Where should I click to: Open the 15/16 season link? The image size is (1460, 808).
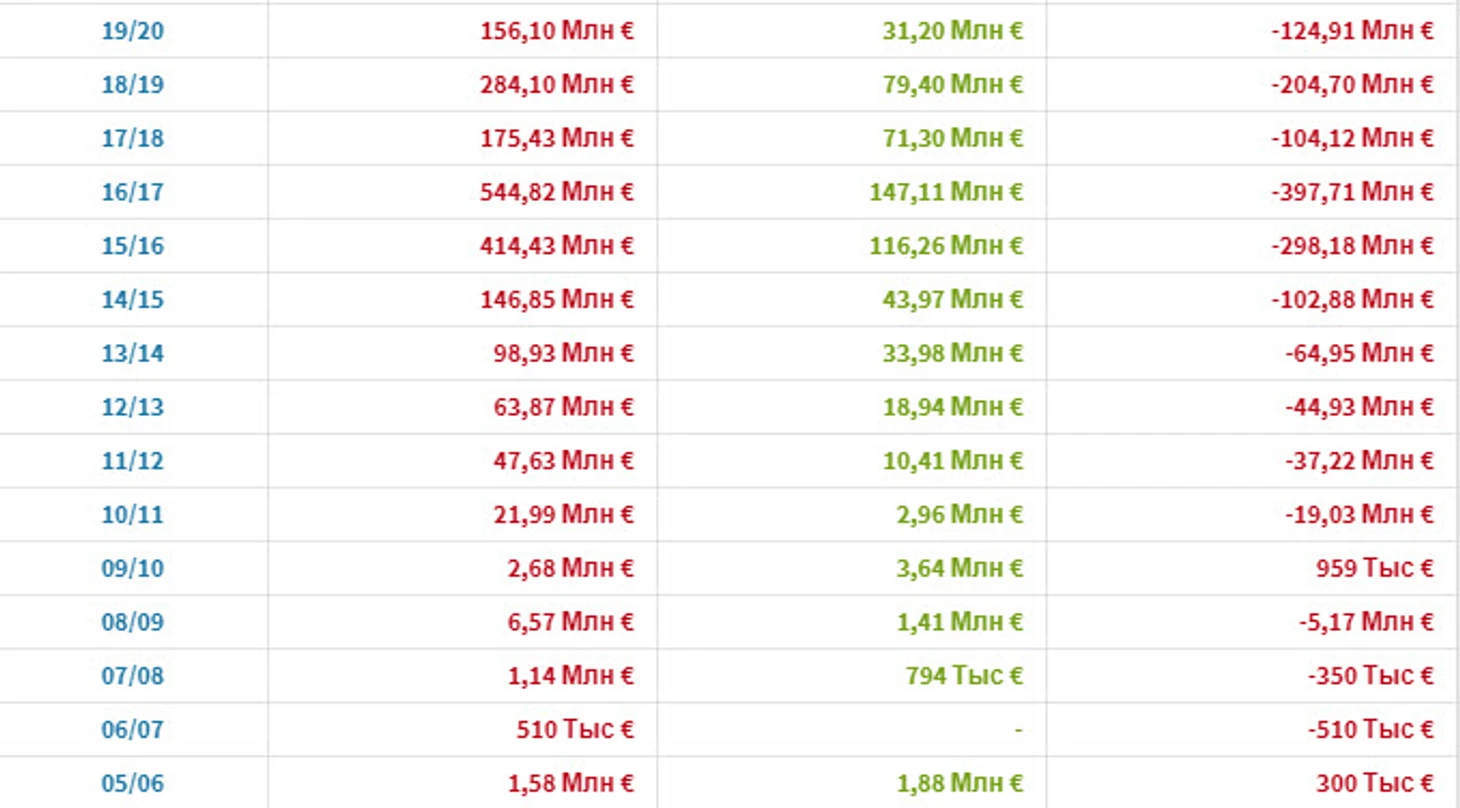click(132, 246)
